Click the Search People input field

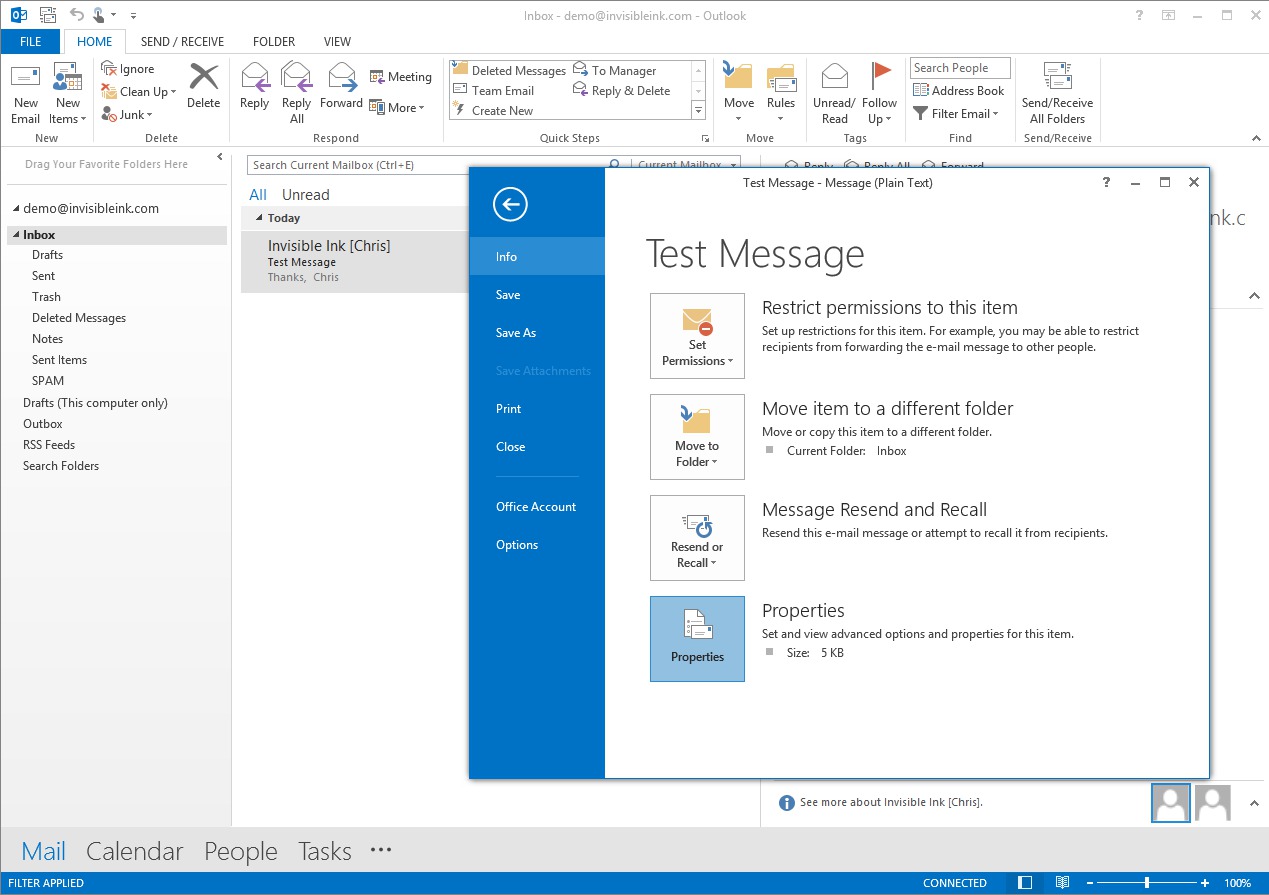coord(960,68)
